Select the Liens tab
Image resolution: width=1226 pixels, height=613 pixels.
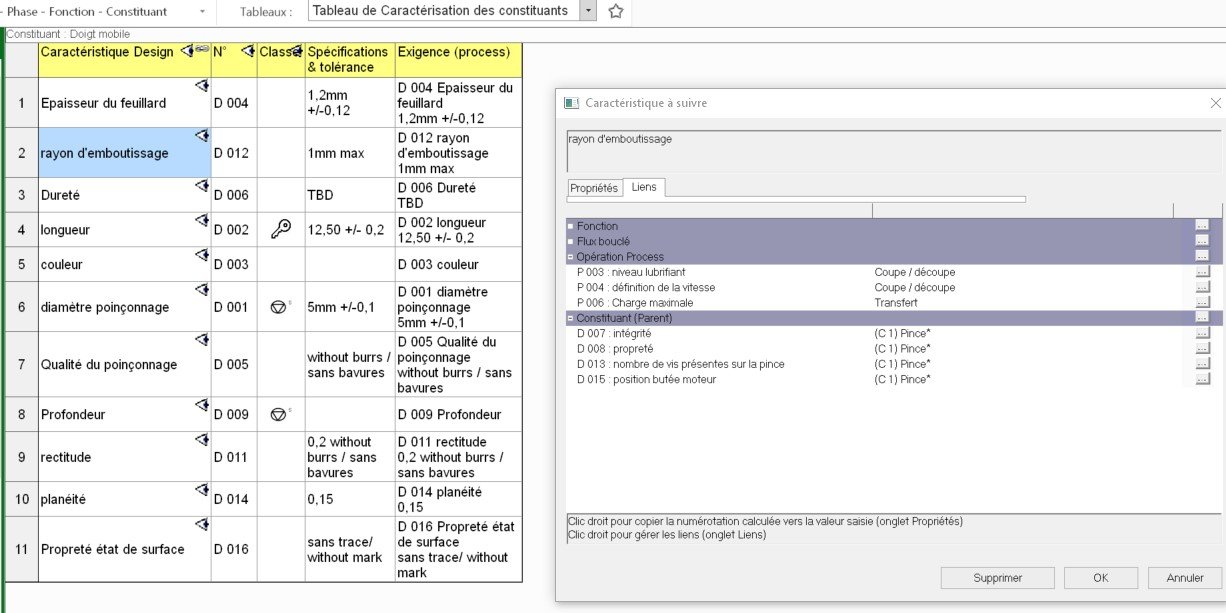(644, 187)
